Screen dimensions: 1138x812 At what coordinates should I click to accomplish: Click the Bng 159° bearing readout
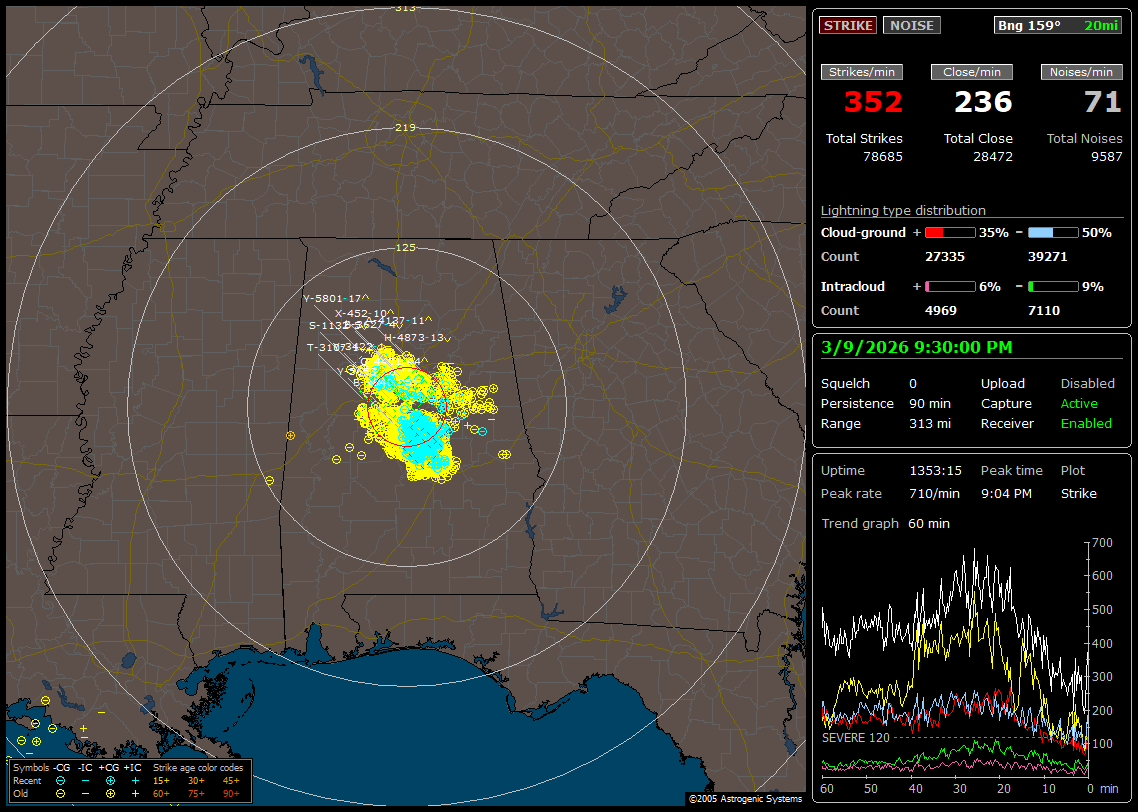point(1029,25)
